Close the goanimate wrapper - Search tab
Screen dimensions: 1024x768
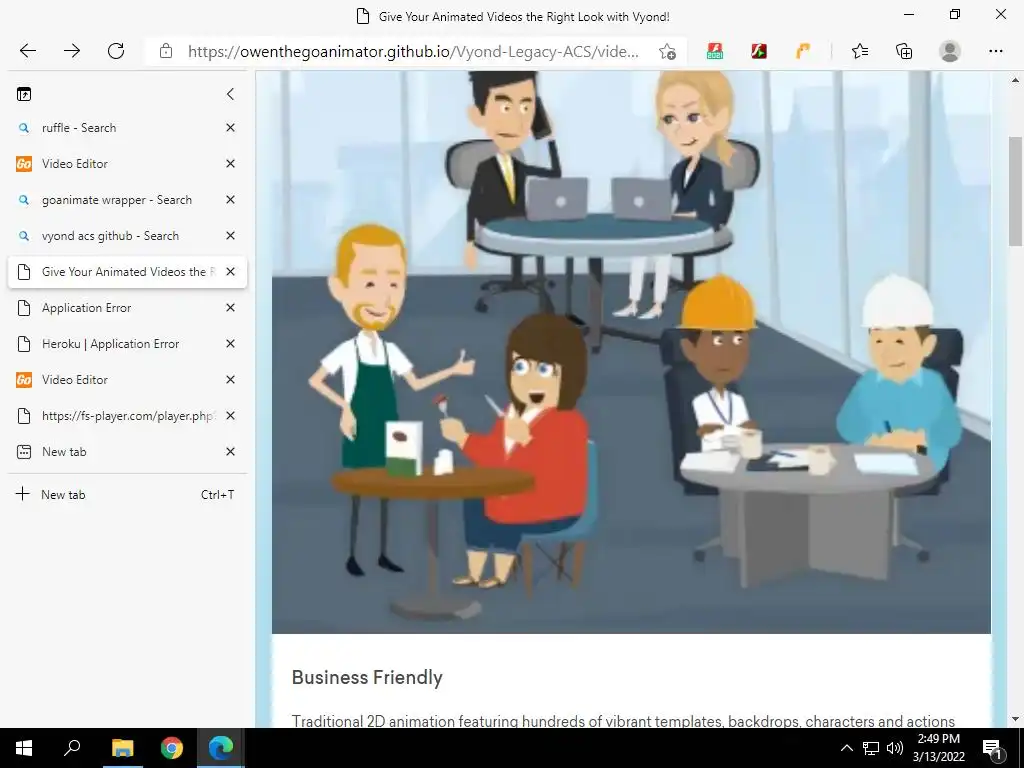[230, 200]
